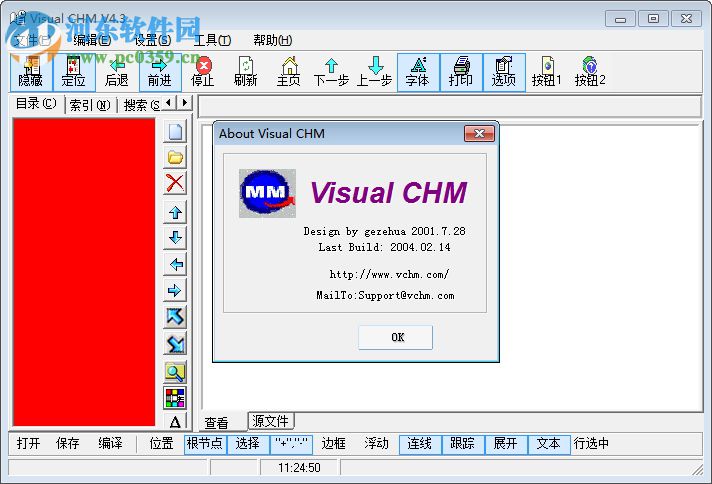Create a new node with the blank page icon
This screenshot has width=712, height=484.
[175, 132]
